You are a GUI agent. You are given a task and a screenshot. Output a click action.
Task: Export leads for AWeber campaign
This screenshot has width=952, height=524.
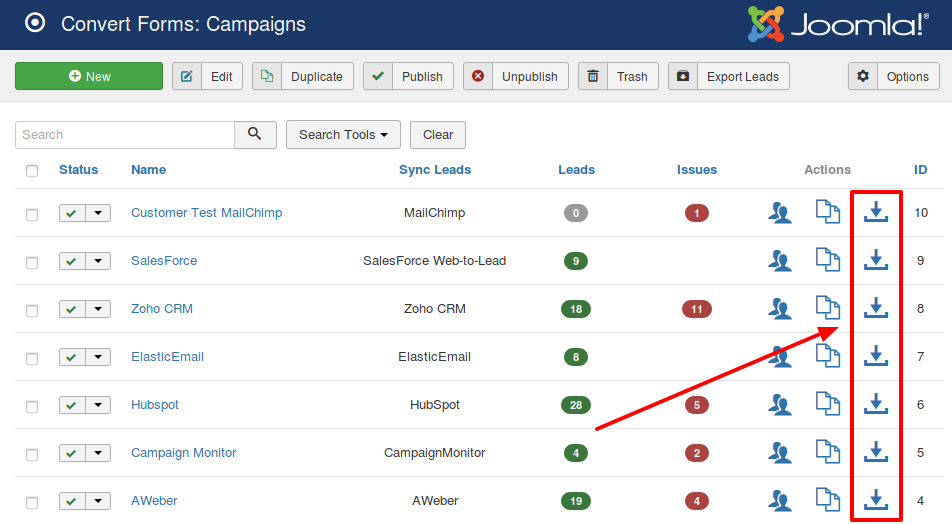876,500
